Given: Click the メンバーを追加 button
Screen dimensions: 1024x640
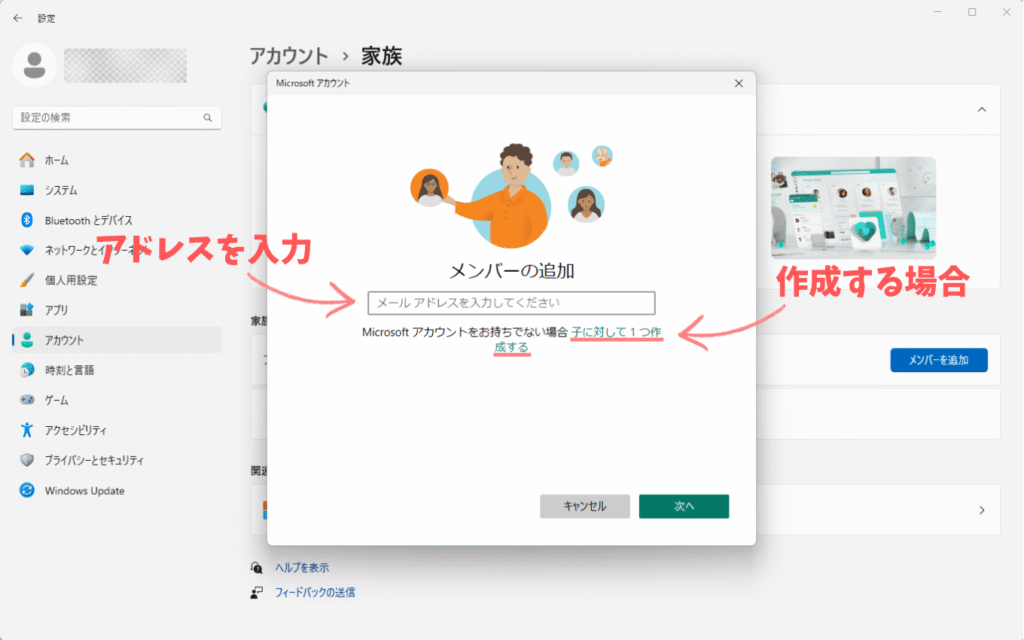Looking at the screenshot, I should pyautogui.click(x=938, y=360).
